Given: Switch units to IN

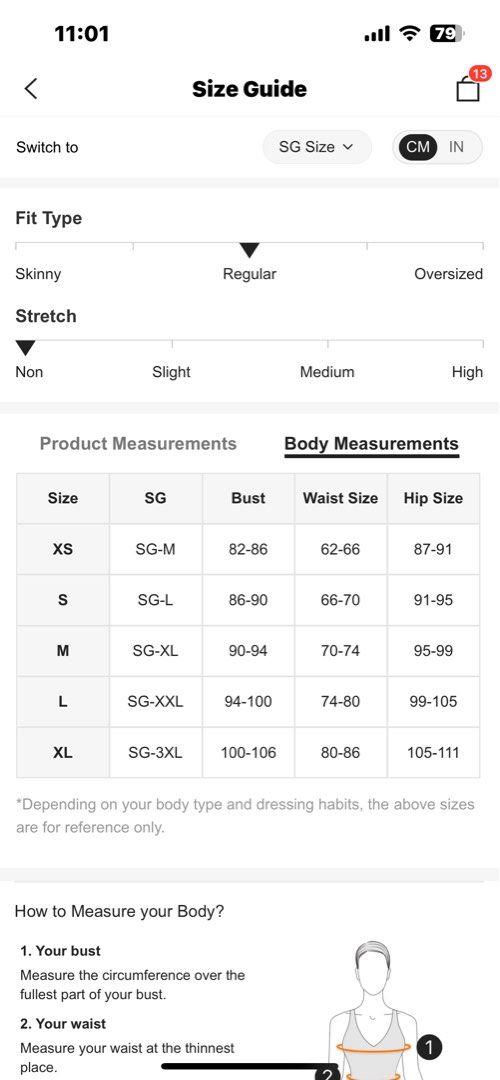Looking at the screenshot, I should [x=457, y=147].
